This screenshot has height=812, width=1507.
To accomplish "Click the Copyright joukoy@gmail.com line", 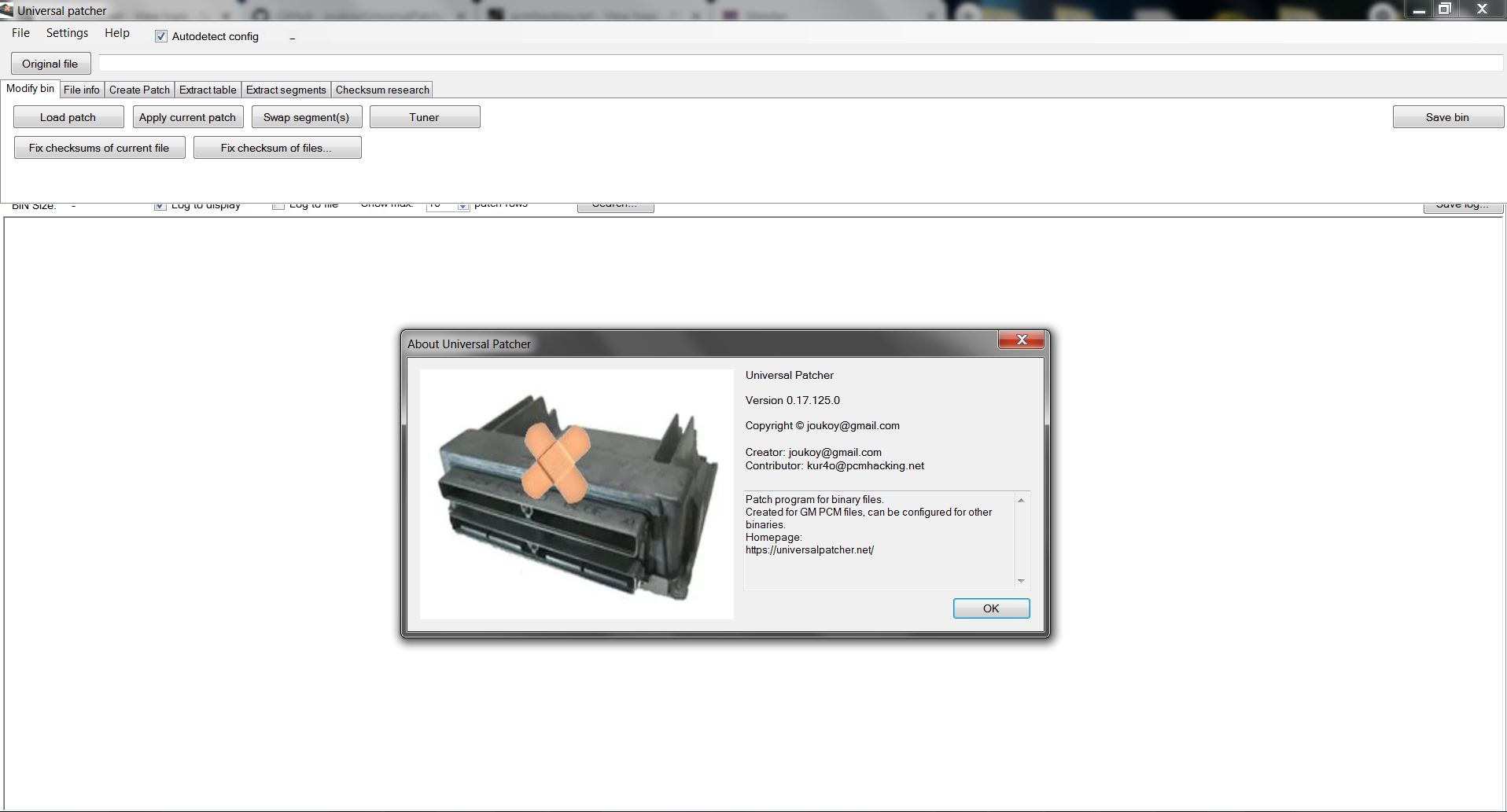I will tap(823, 425).
